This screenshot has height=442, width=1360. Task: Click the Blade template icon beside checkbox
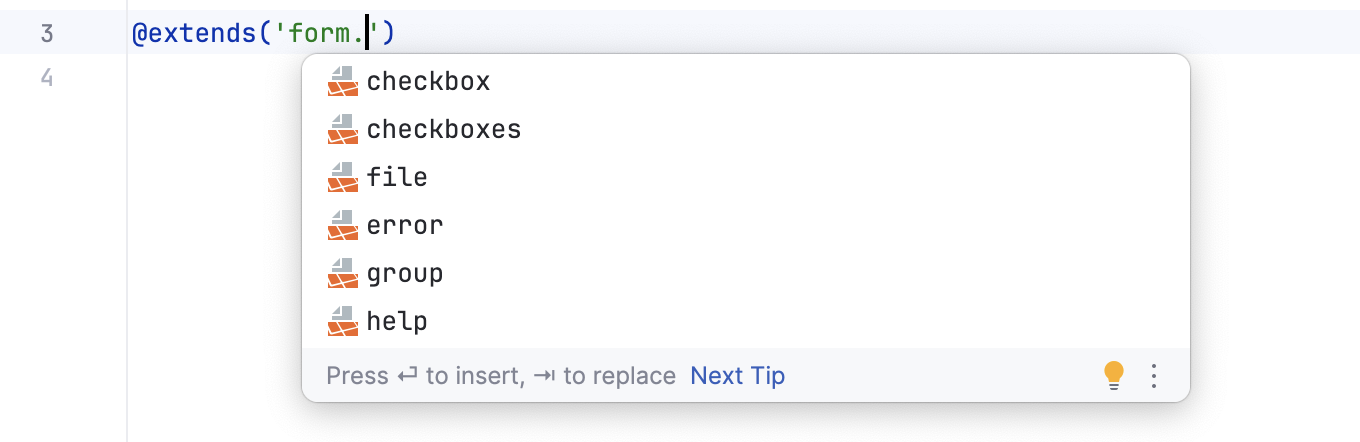point(342,81)
